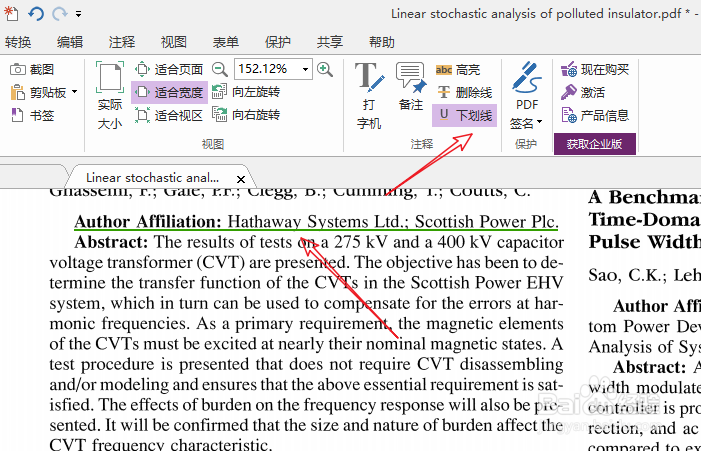Open the 编辑 ribbon tab

coord(70,42)
